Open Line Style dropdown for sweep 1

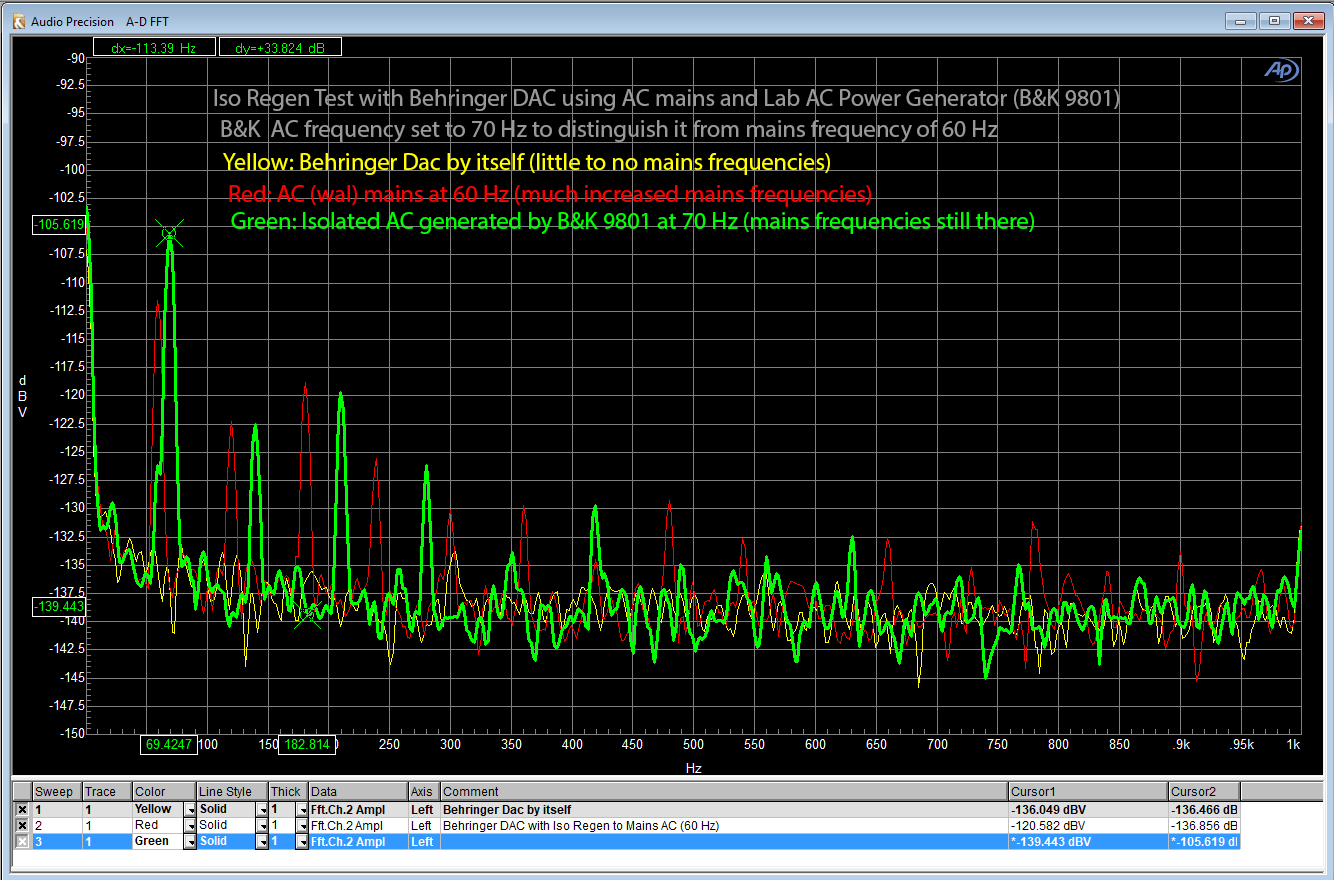[x=262, y=809]
